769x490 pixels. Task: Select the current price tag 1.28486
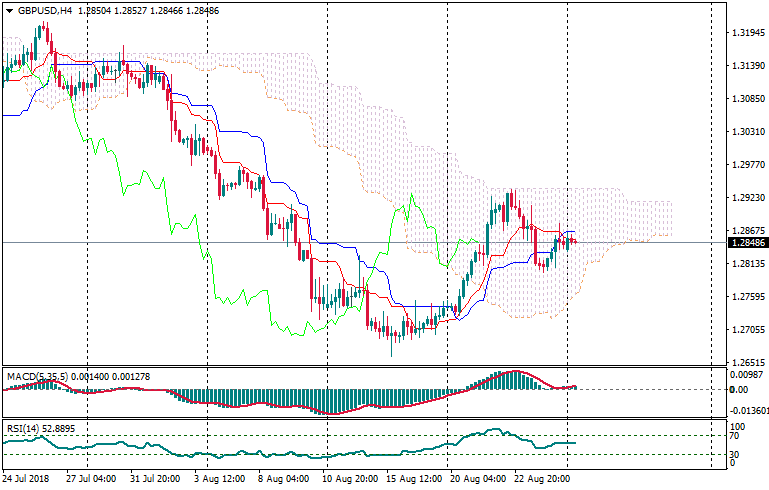point(746,243)
